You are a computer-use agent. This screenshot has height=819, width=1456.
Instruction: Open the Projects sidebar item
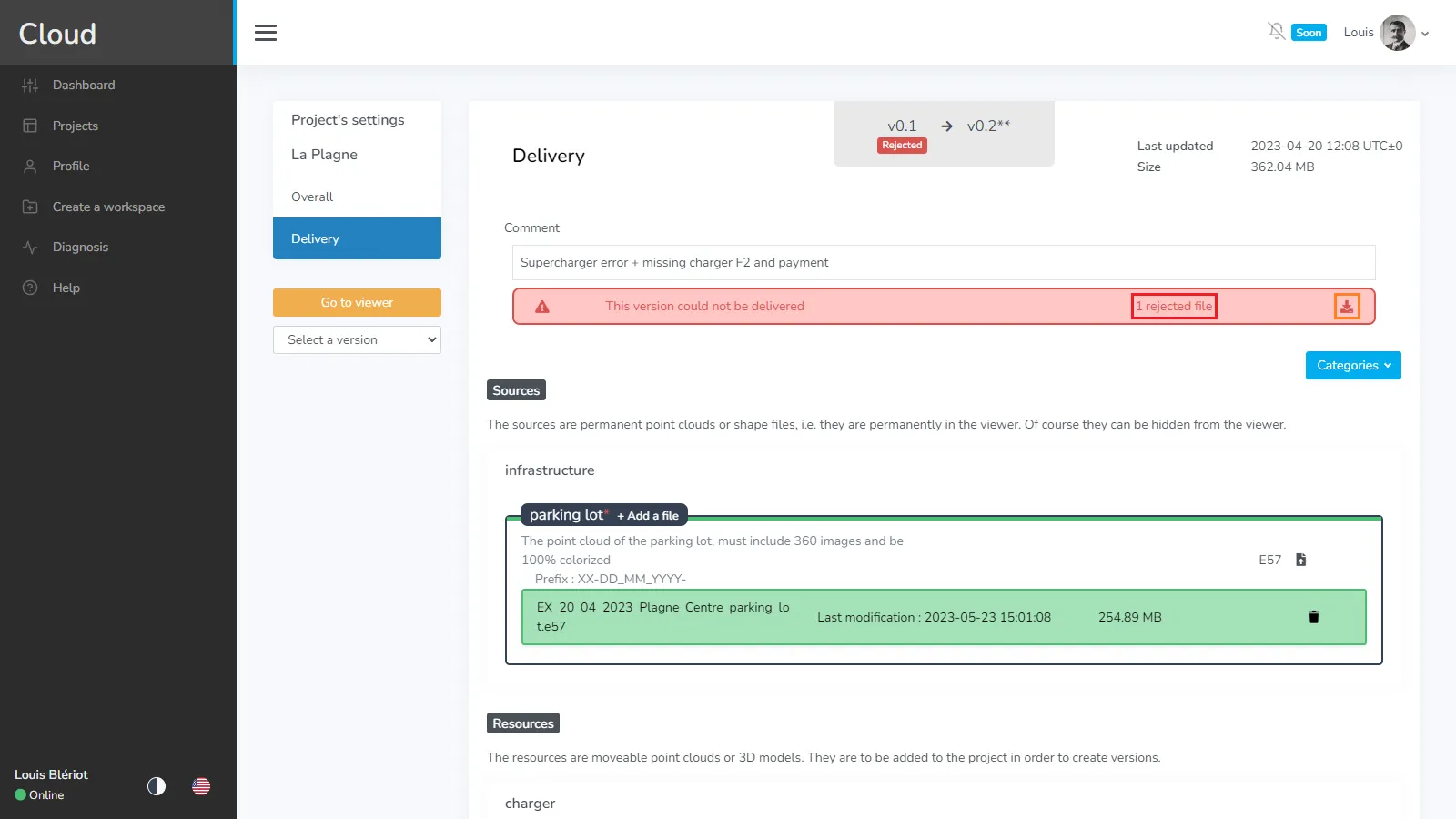75,126
